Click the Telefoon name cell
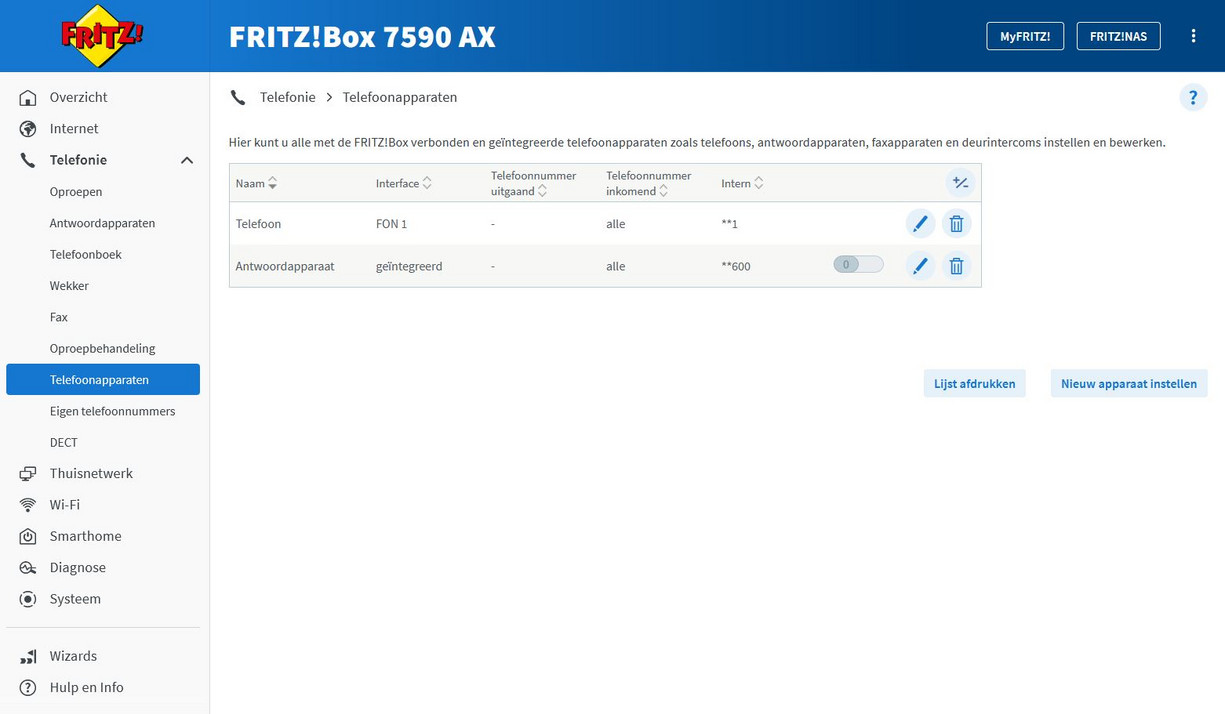The height and width of the screenshot is (714, 1225). (258, 224)
